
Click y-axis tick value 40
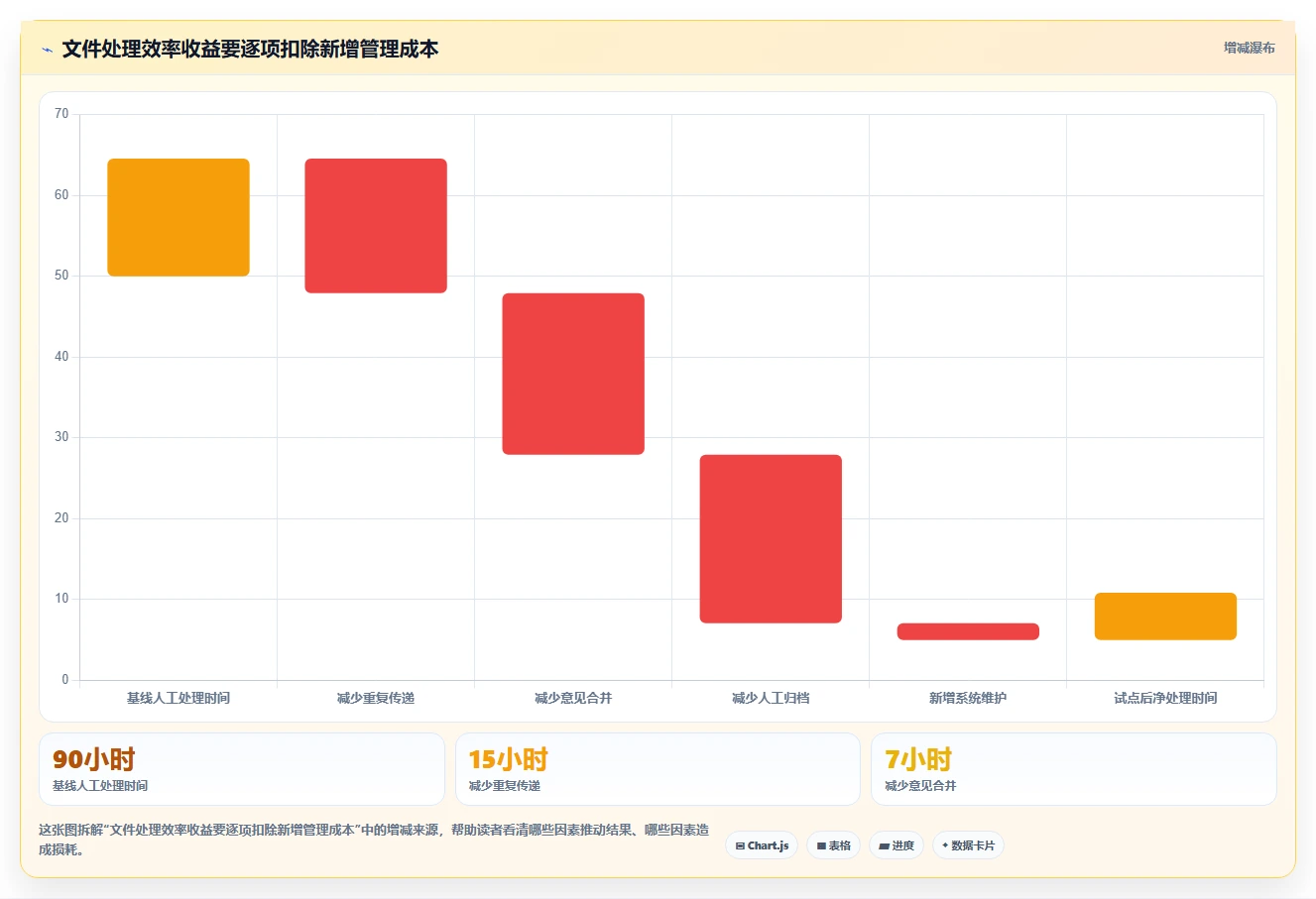pos(61,357)
